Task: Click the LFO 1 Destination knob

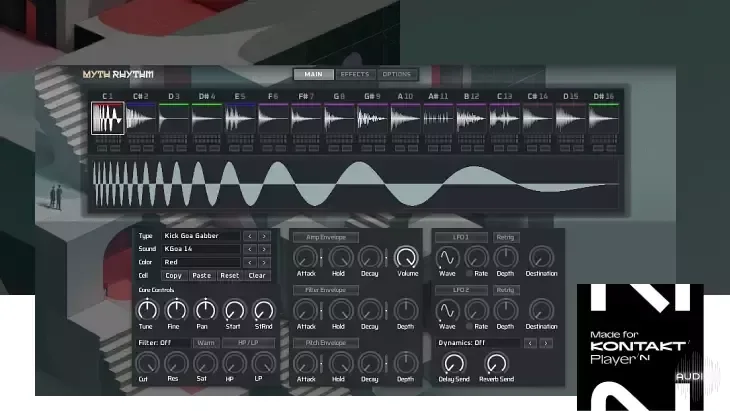Action: tap(541, 257)
